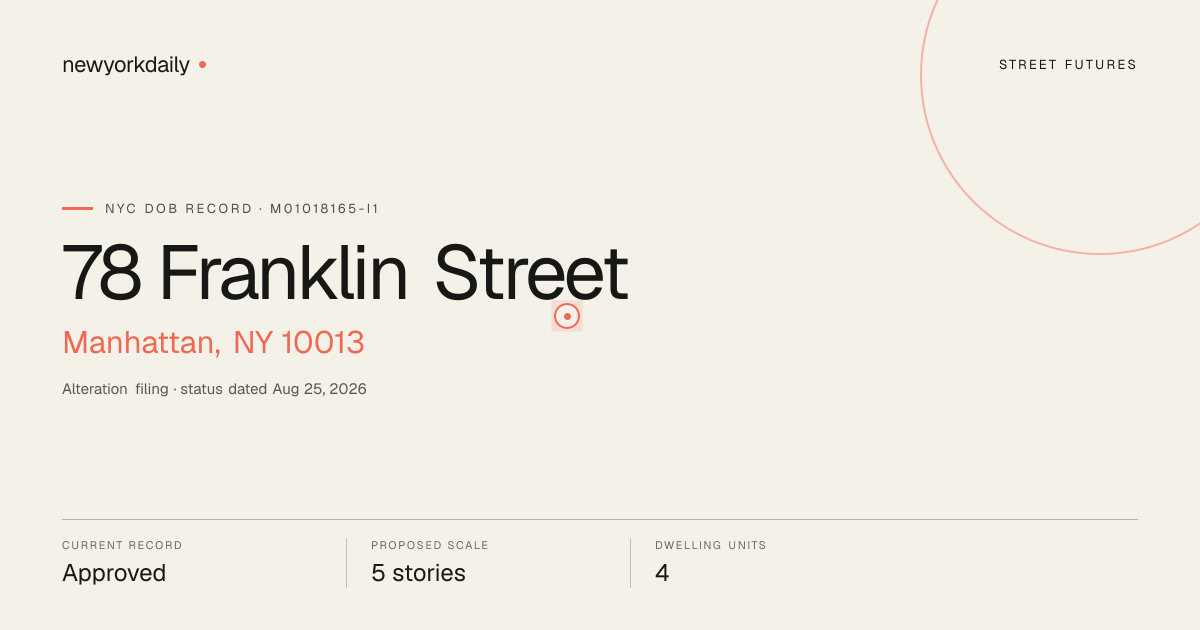The height and width of the screenshot is (630, 1200).
Task: Click the large circle outline in corner
Action: point(1060,117)
